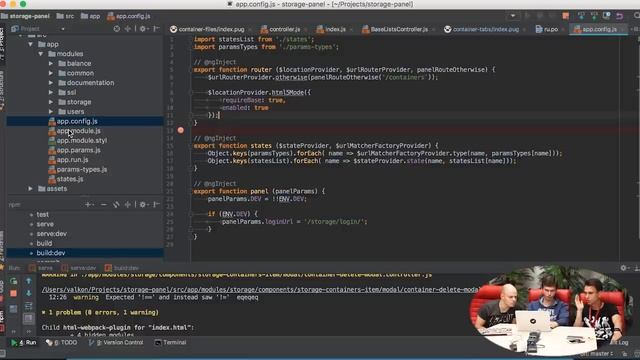The width and height of the screenshot is (640, 360).
Task: Click VCS update project icon
Action: [581, 16]
